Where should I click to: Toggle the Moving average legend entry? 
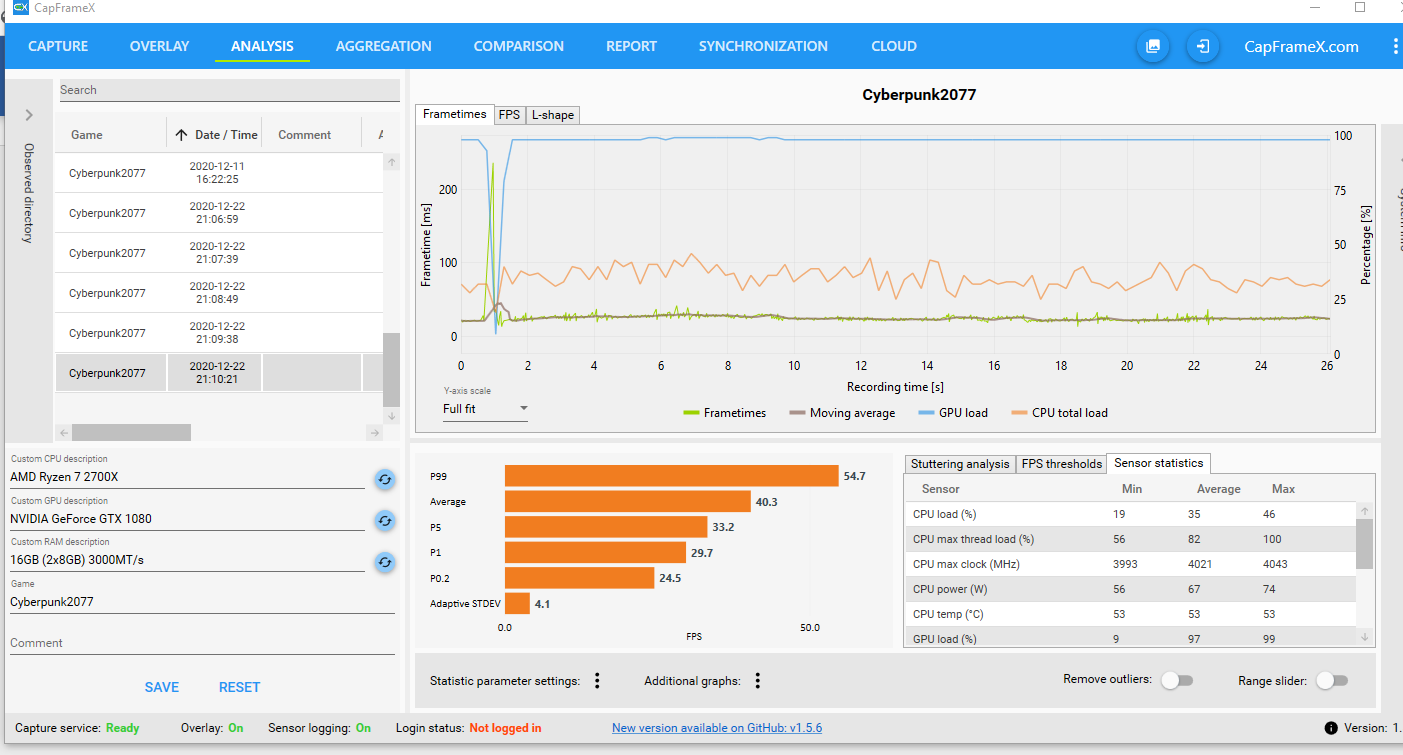coord(842,412)
